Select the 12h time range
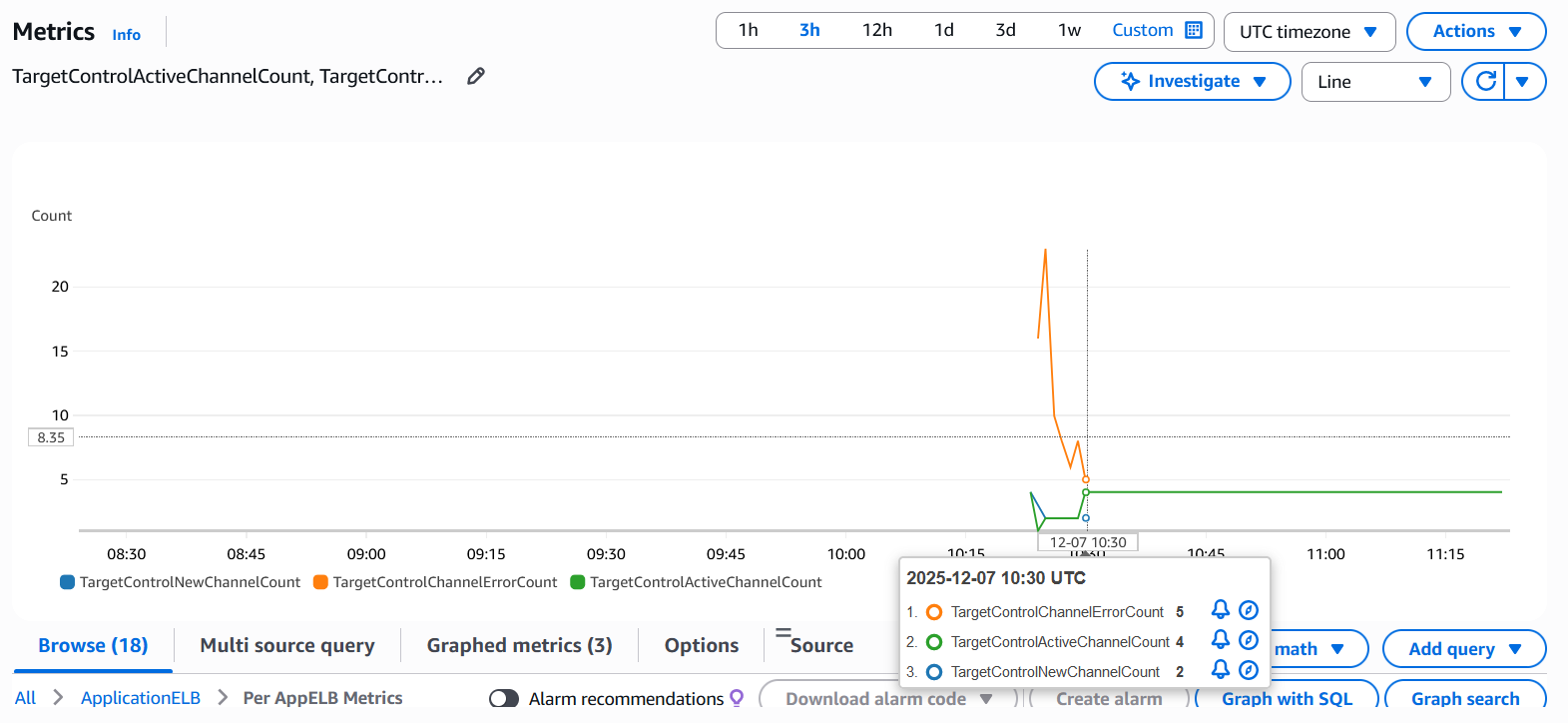Viewport: 1568px width, 723px height. pyautogui.click(x=877, y=30)
